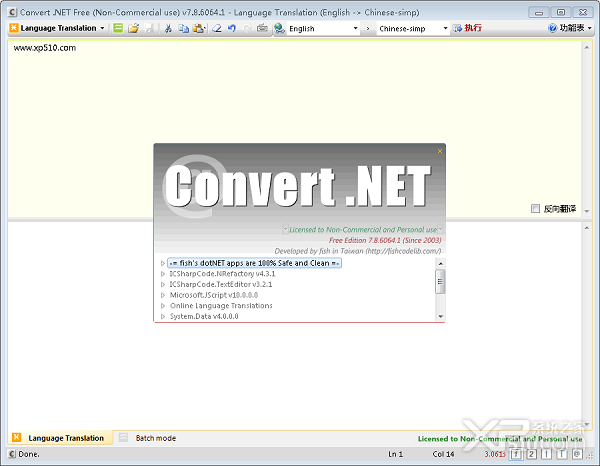
Task: Click the globe translation icon
Action: [x=279, y=28]
